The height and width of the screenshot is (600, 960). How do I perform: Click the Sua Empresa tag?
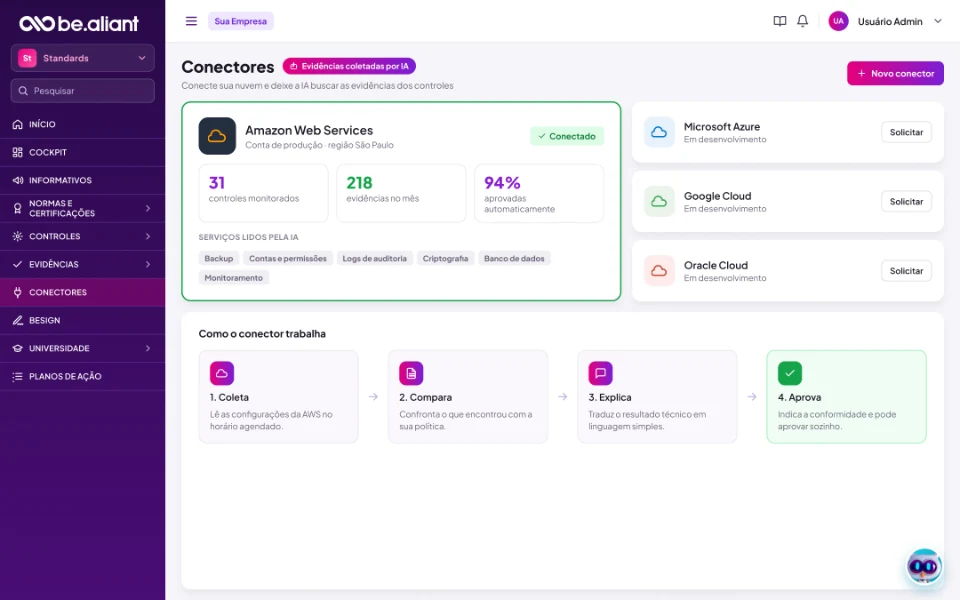[241, 21]
